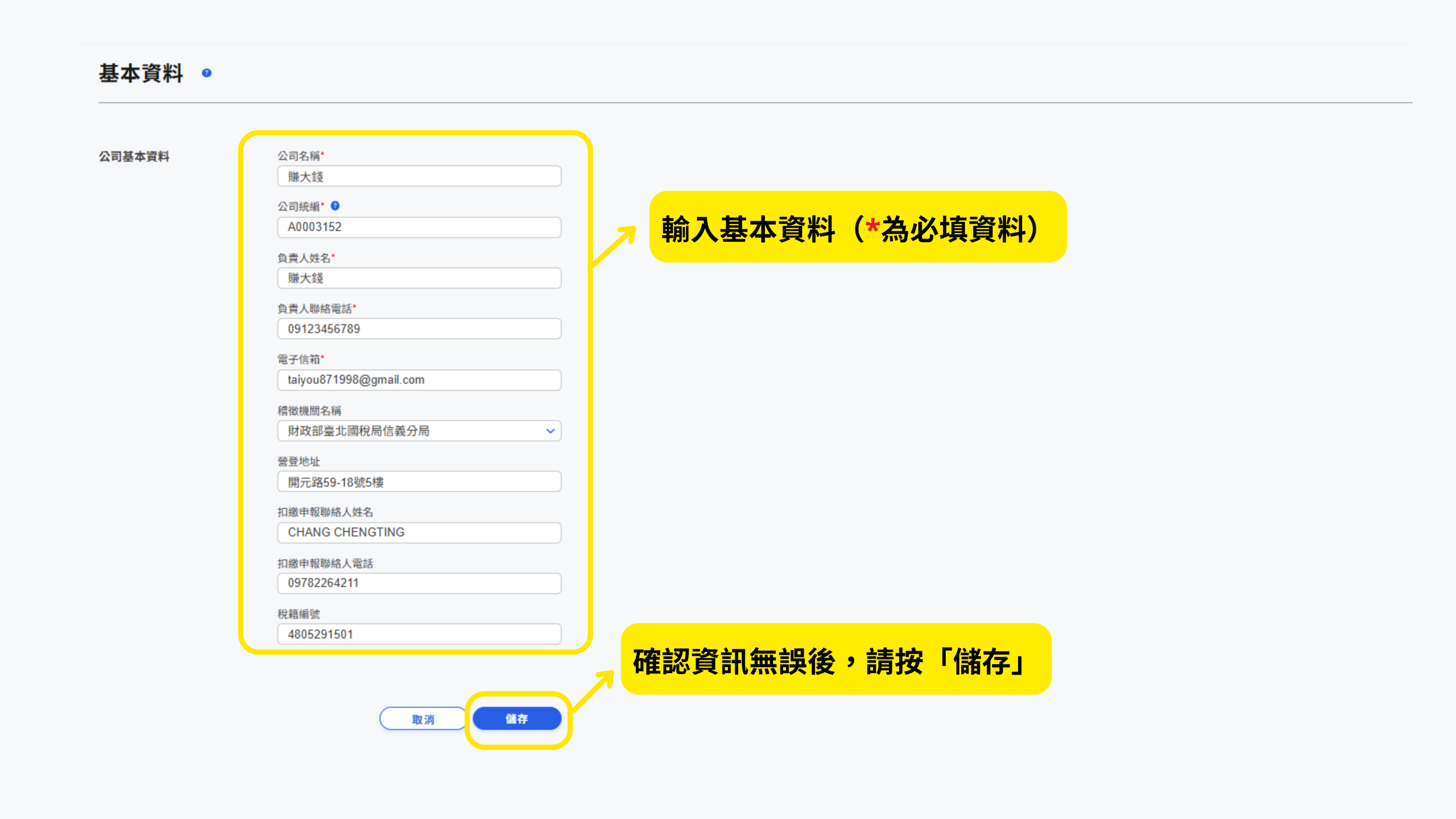The image size is (1456, 819).
Task: Open the 稽徵機關名稱 dropdown
Action: coord(419,431)
